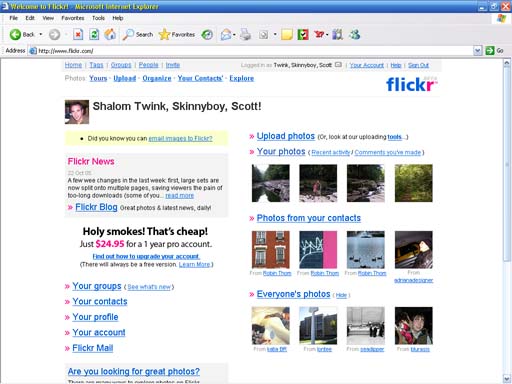
Task: Open the Invite navigation link
Action: [x=173, y=65]
